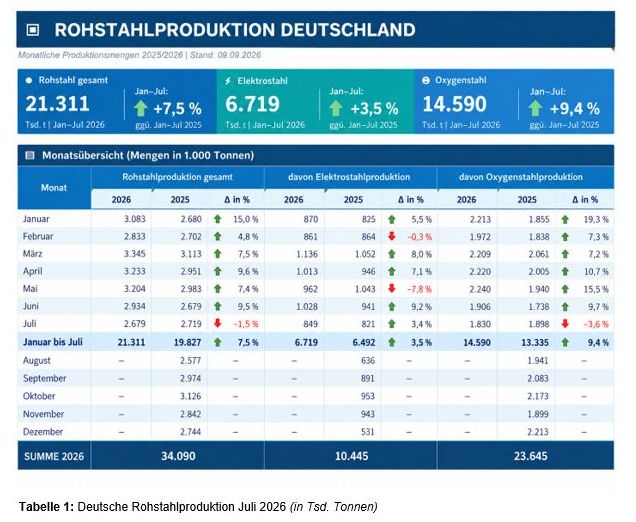Click the value 6.492 in Januar bis Juli row

click(x=364, y=342)
